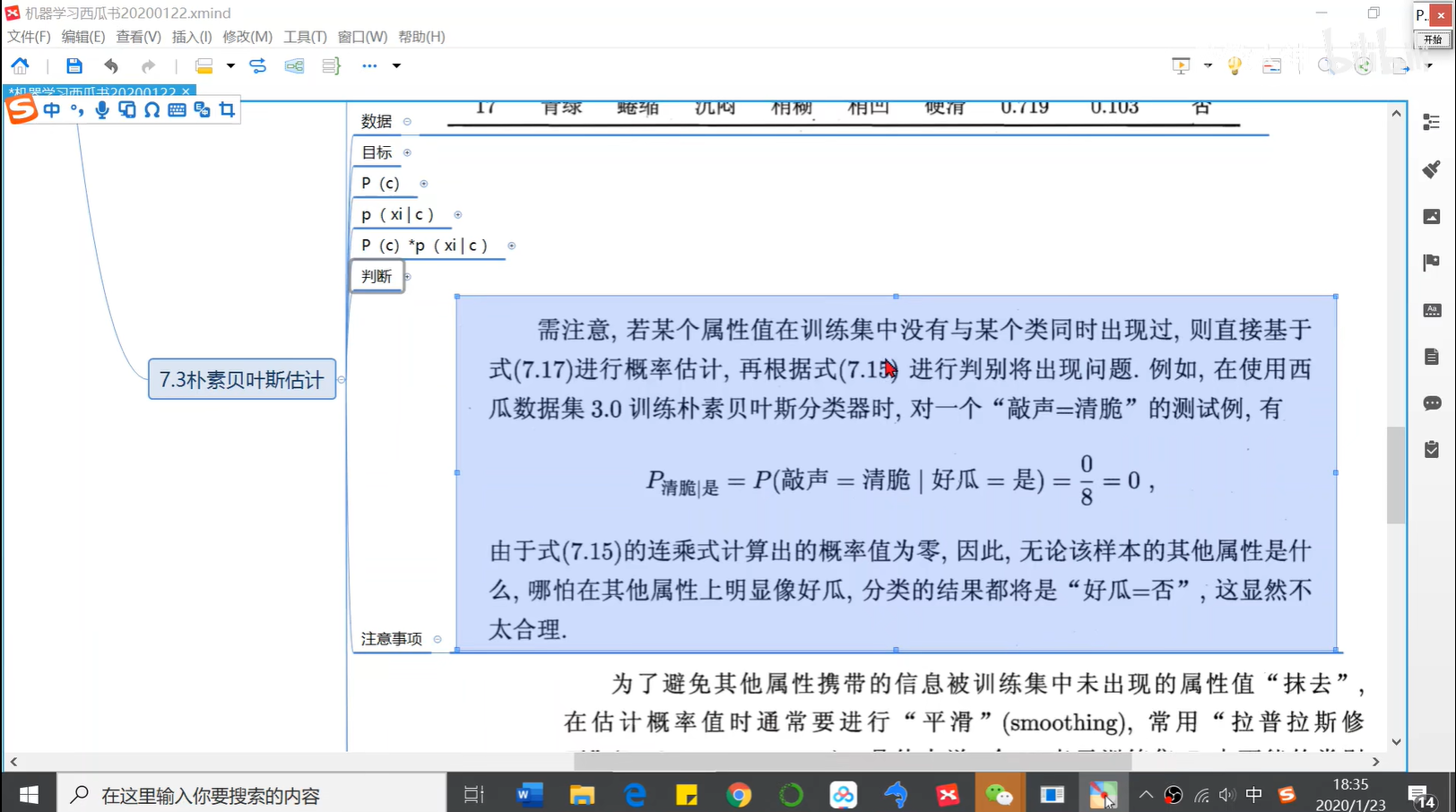Select the 数据 topic

(x=377, y=121)
